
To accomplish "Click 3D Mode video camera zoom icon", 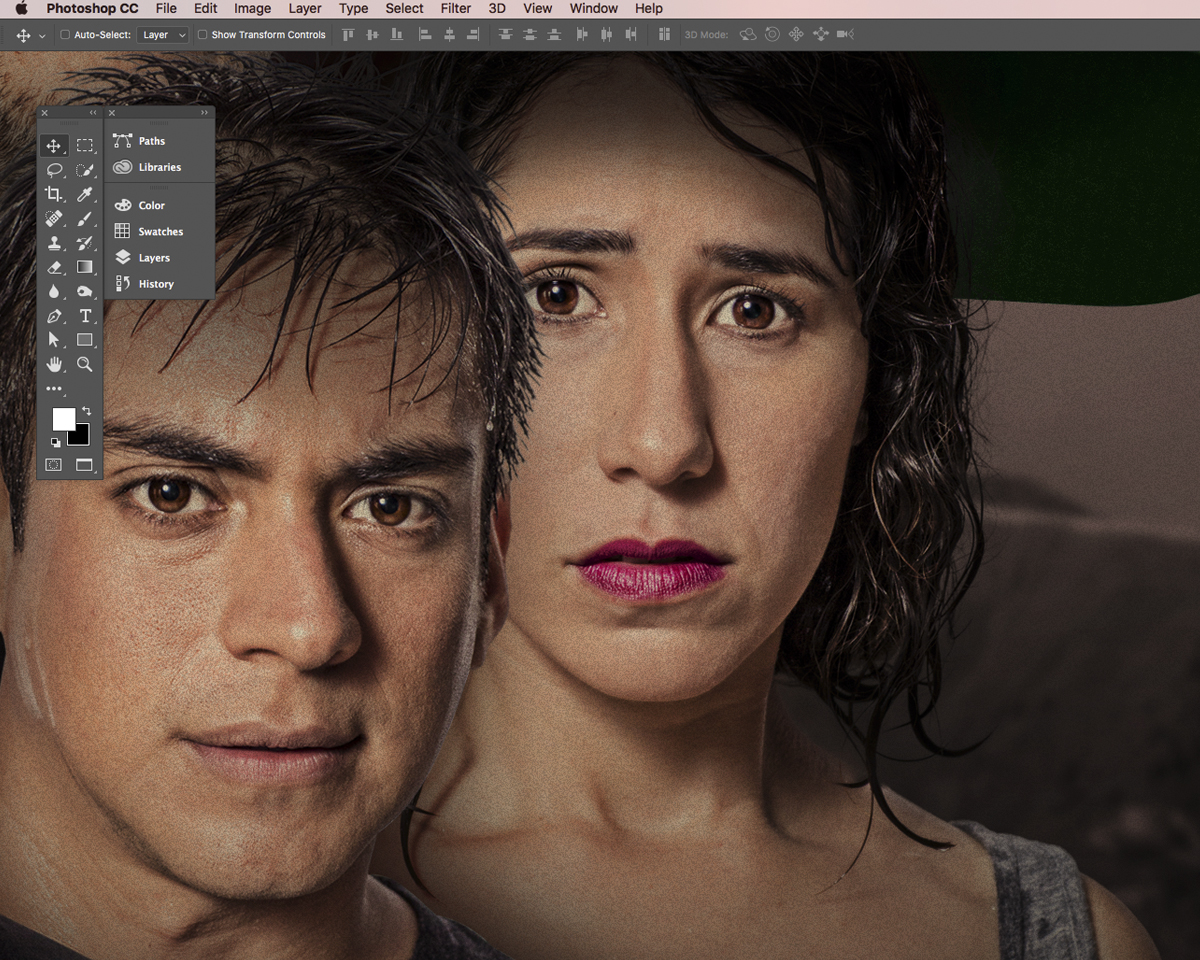I will click(845, 34).
